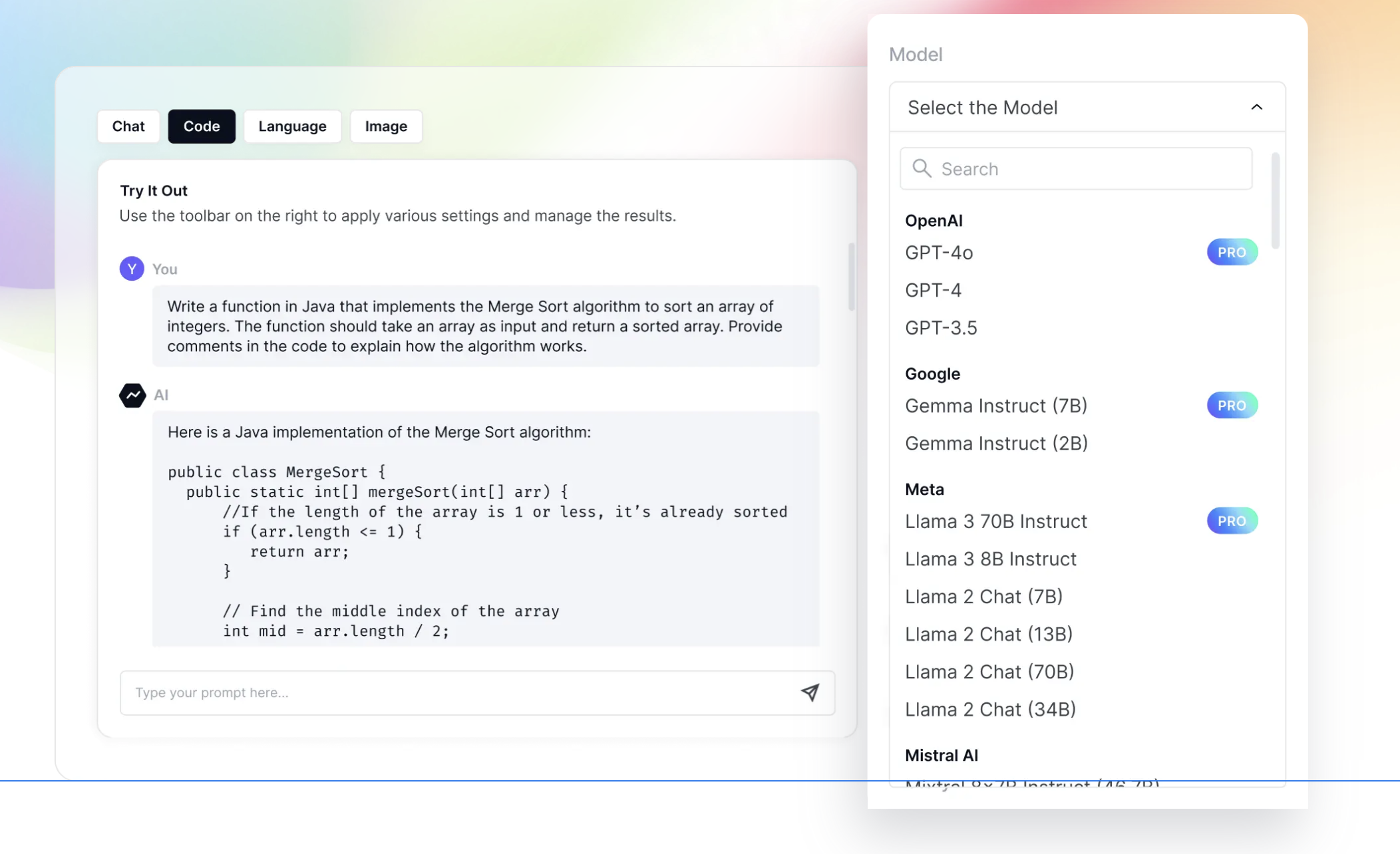Focus the model Search field
The width and height of the screenshot is (1400, 854).
[x=1076, y=168]
